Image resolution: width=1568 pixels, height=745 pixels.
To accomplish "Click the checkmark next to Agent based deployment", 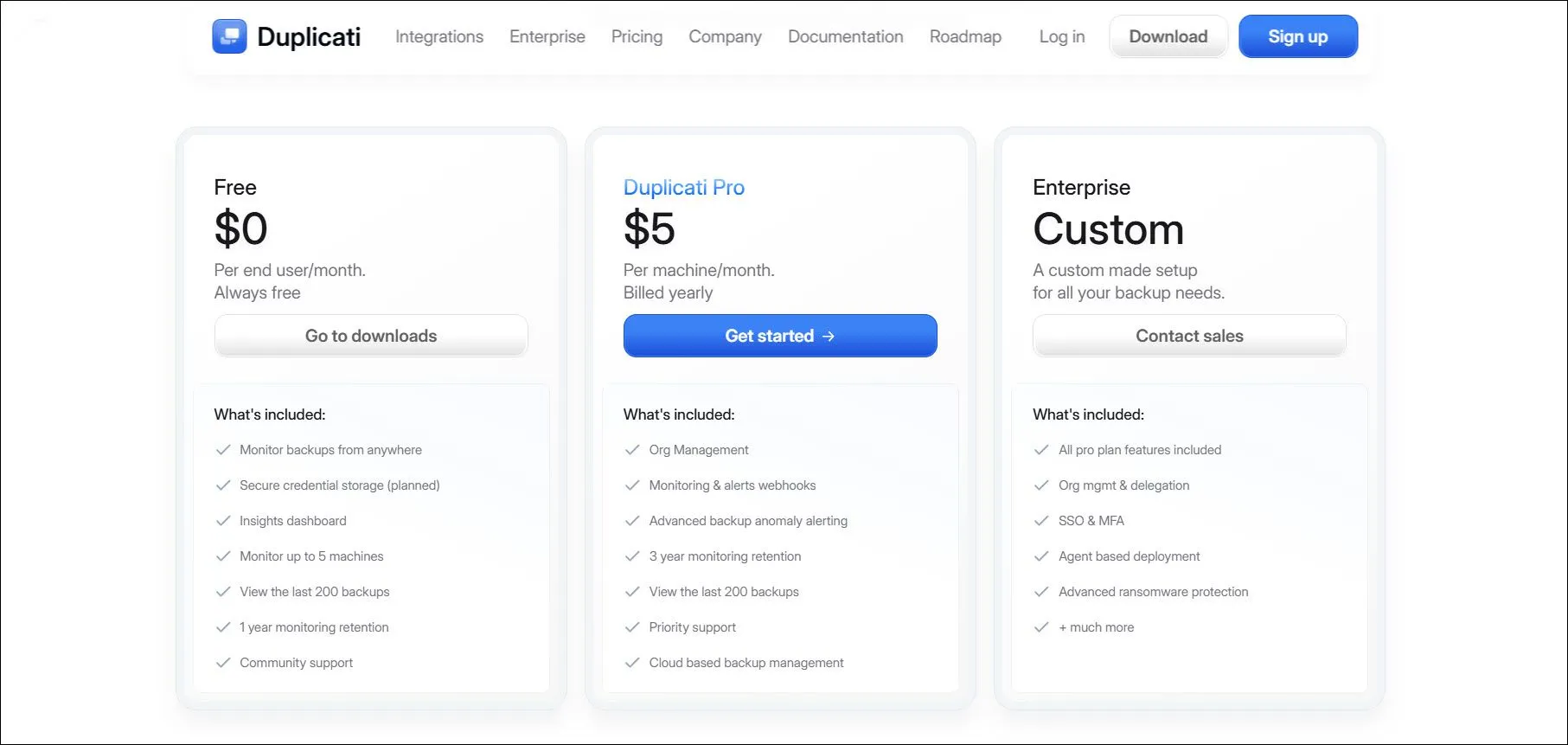I will coord(1041,556).
